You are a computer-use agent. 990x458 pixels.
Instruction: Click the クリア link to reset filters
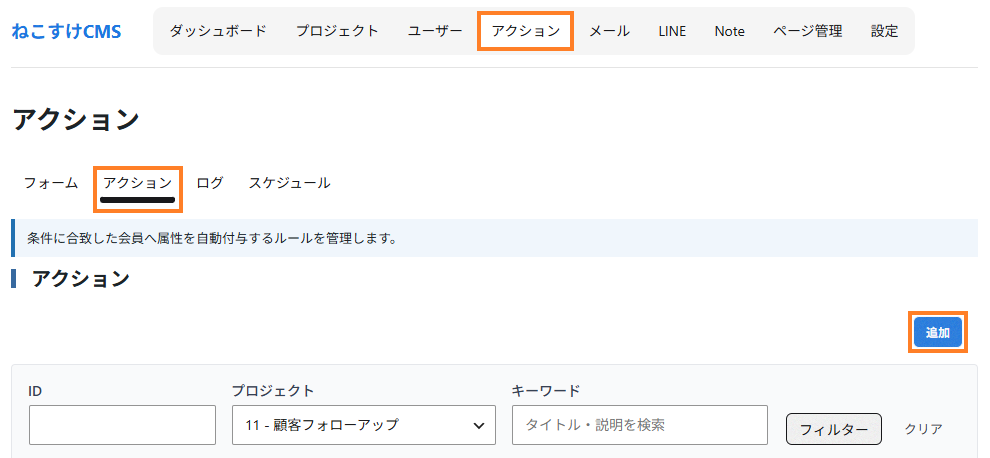click(924, 429)
